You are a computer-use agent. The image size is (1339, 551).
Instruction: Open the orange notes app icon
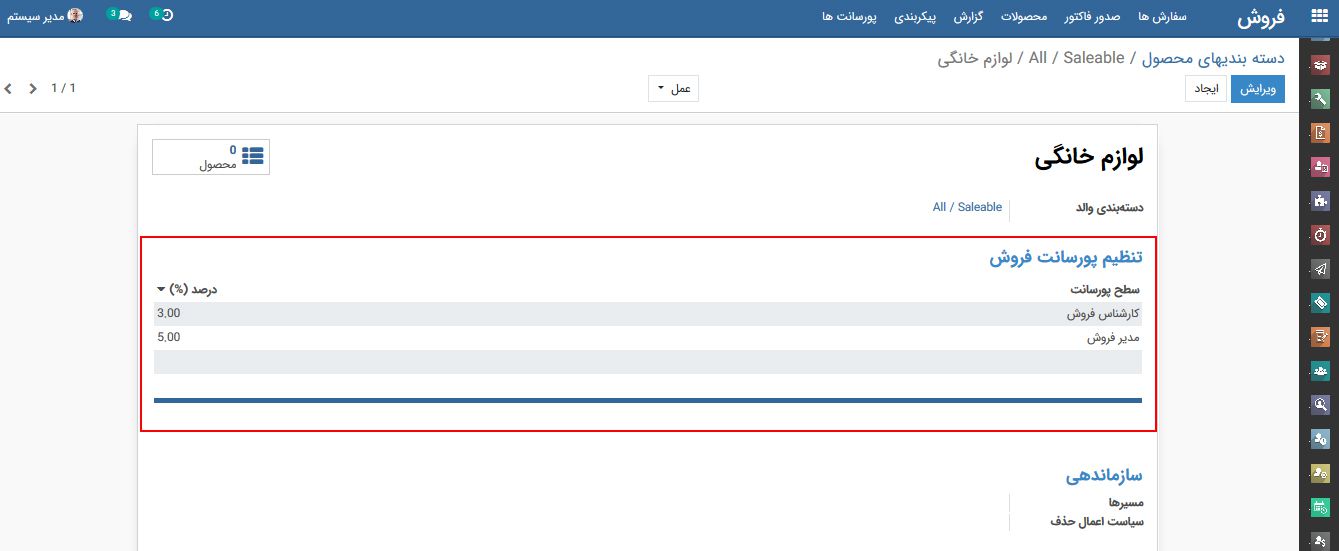coord(1320,337)
